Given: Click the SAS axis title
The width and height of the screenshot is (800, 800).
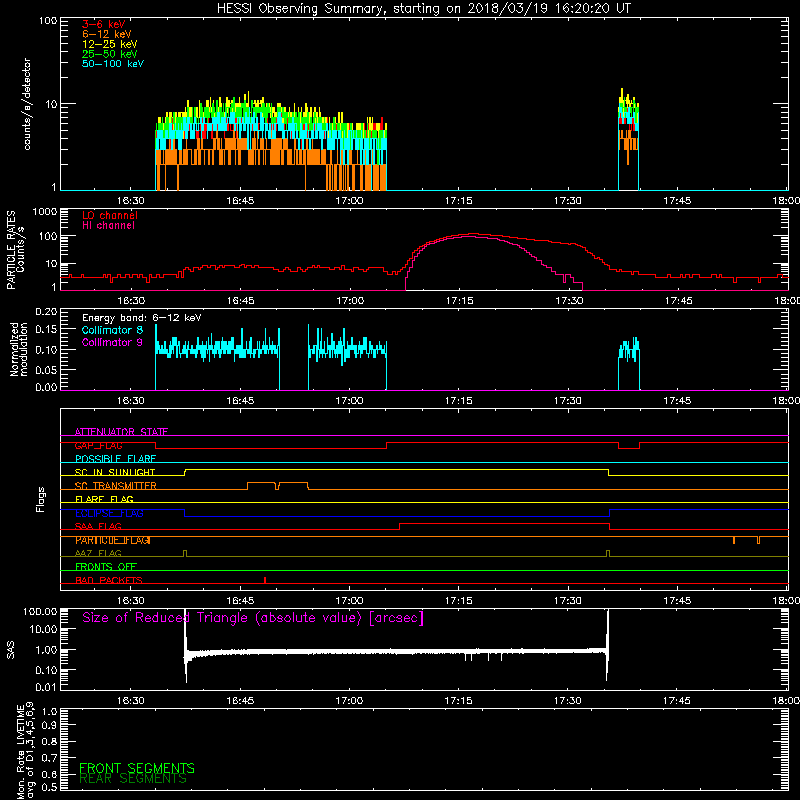Looking at the screenshot, I should pos(11,650).
